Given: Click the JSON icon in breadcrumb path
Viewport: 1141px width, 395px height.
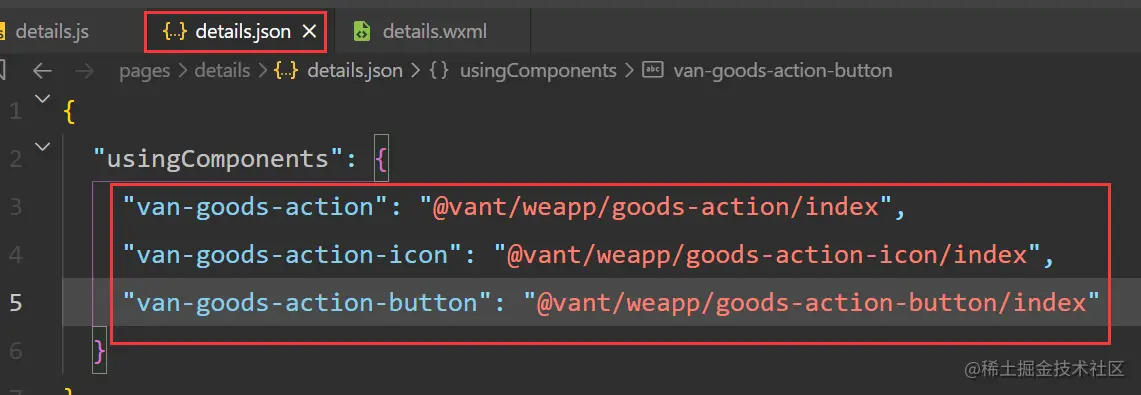Looking at the screenshot, I should click(x=286, y=71).
